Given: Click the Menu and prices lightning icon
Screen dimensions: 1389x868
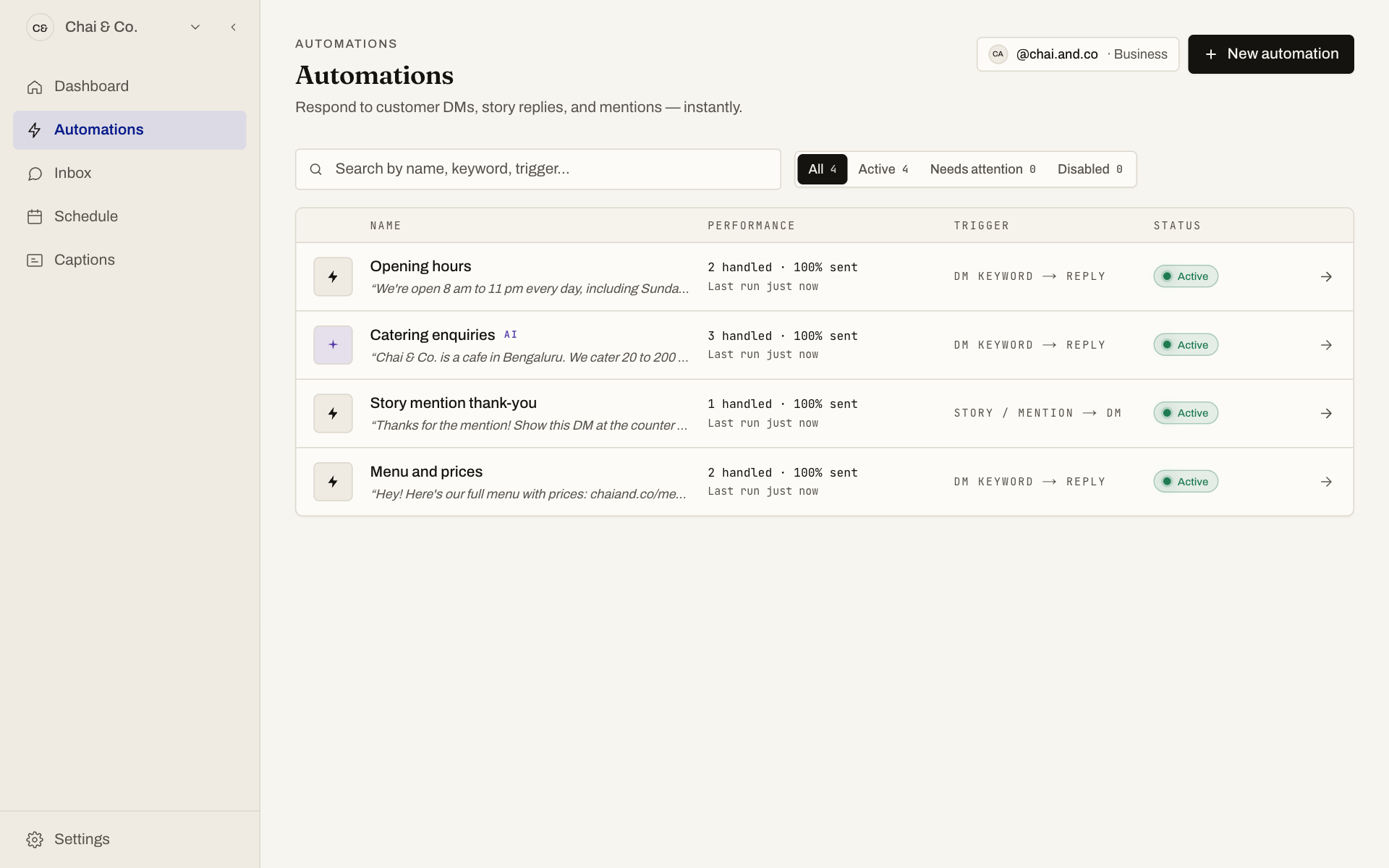Looking at the screenshot, I should (333, 482).
